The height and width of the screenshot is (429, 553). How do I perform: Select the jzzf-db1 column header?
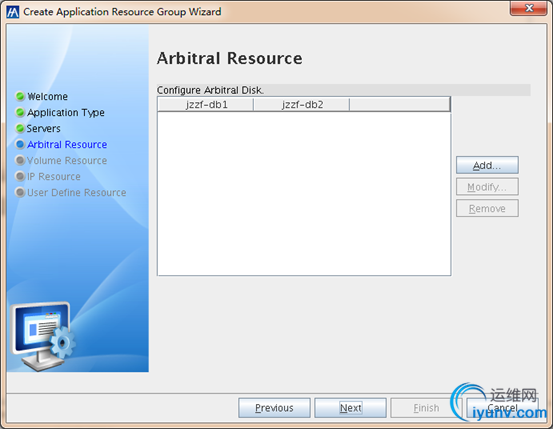206,104
